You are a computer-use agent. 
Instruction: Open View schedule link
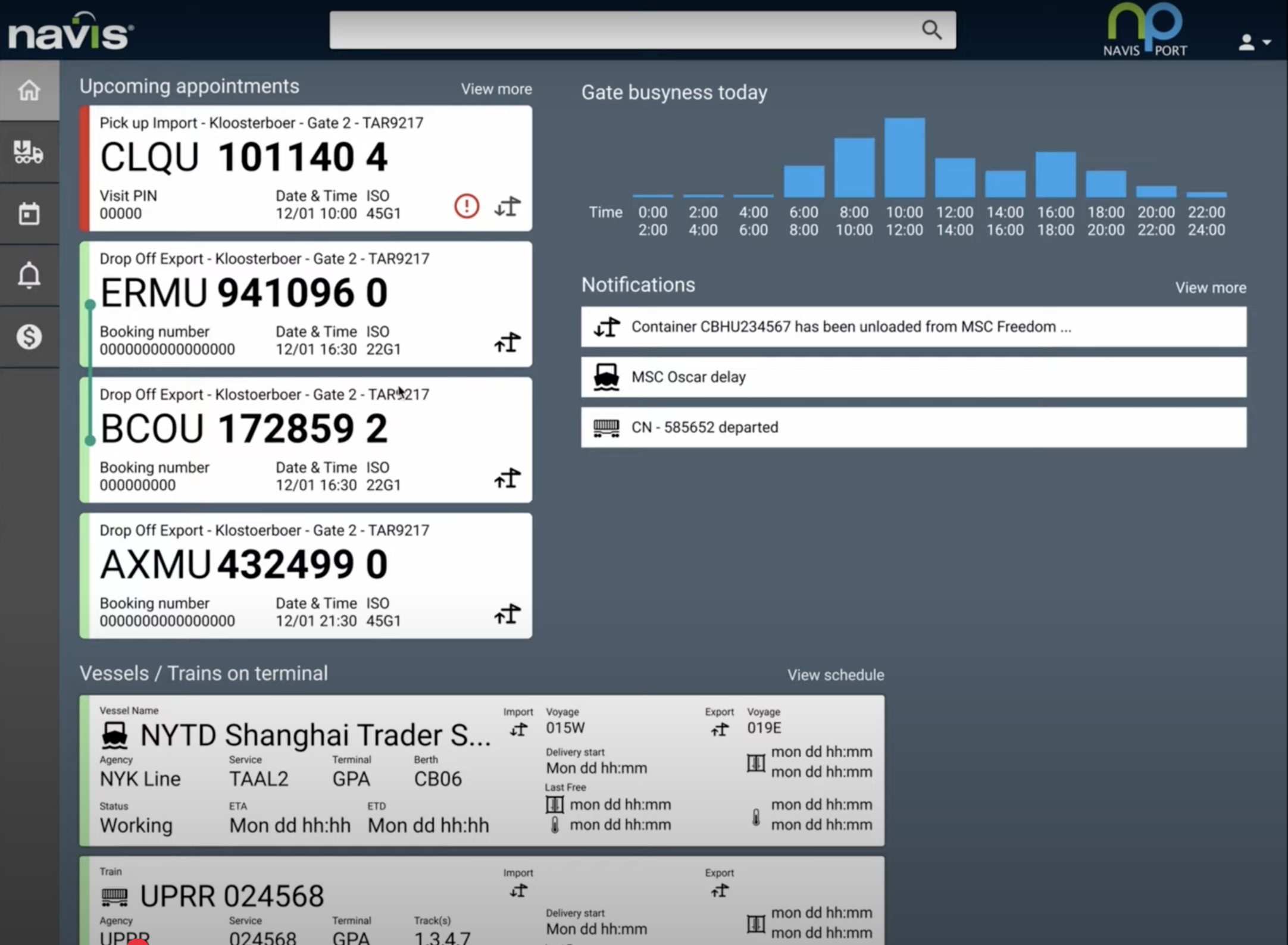click(835, 675)
